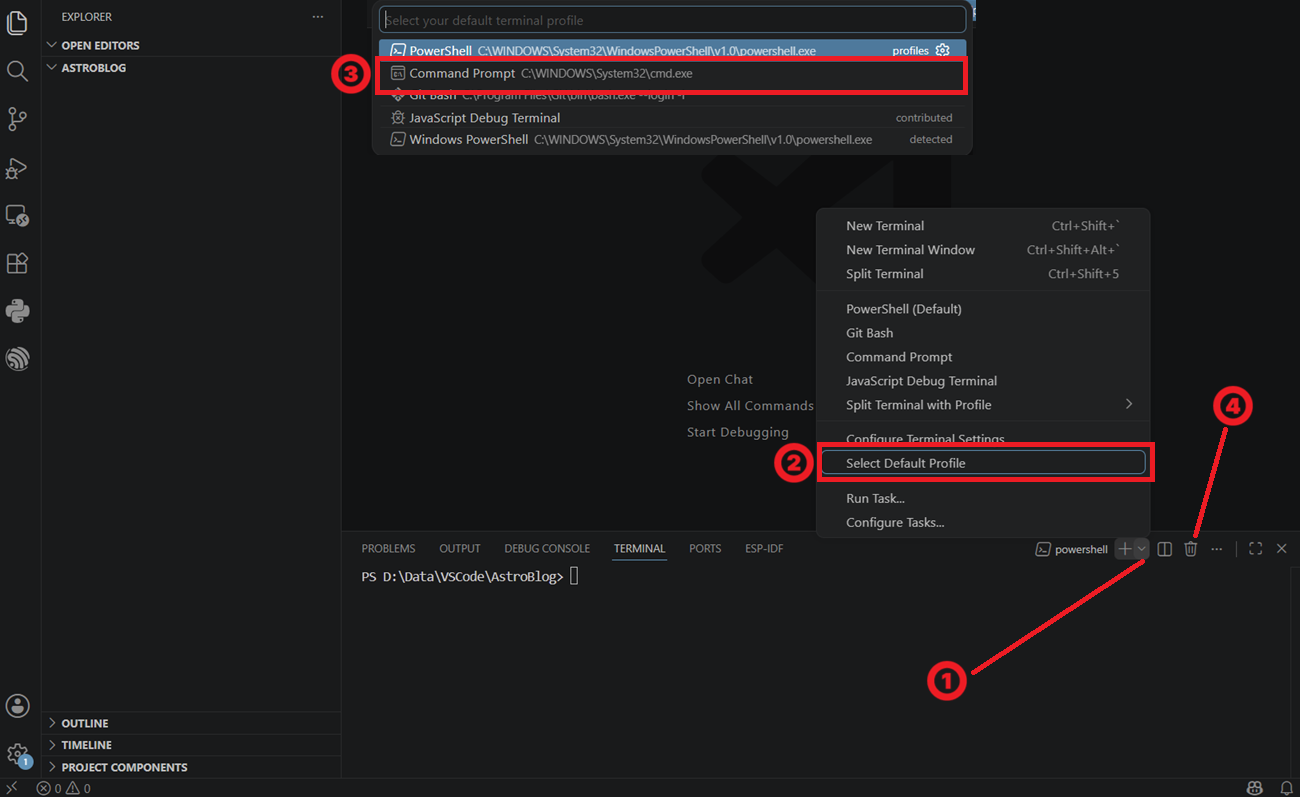The image size is (1300, 797).
Task: Close the terminal panel
Action: point(1281,549)
